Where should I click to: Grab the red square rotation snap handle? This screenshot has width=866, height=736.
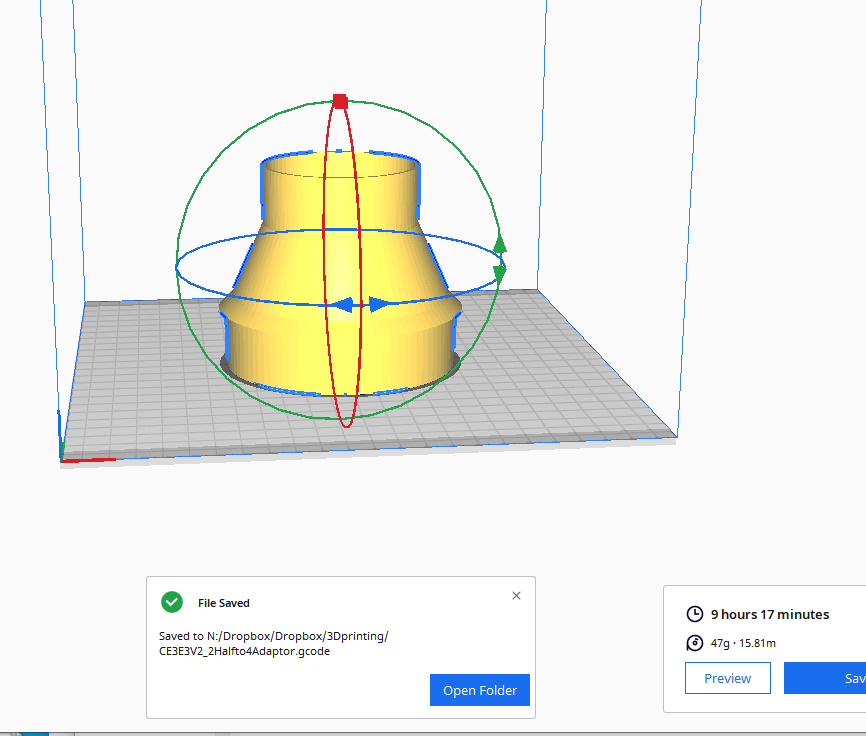tap(340, 101)
